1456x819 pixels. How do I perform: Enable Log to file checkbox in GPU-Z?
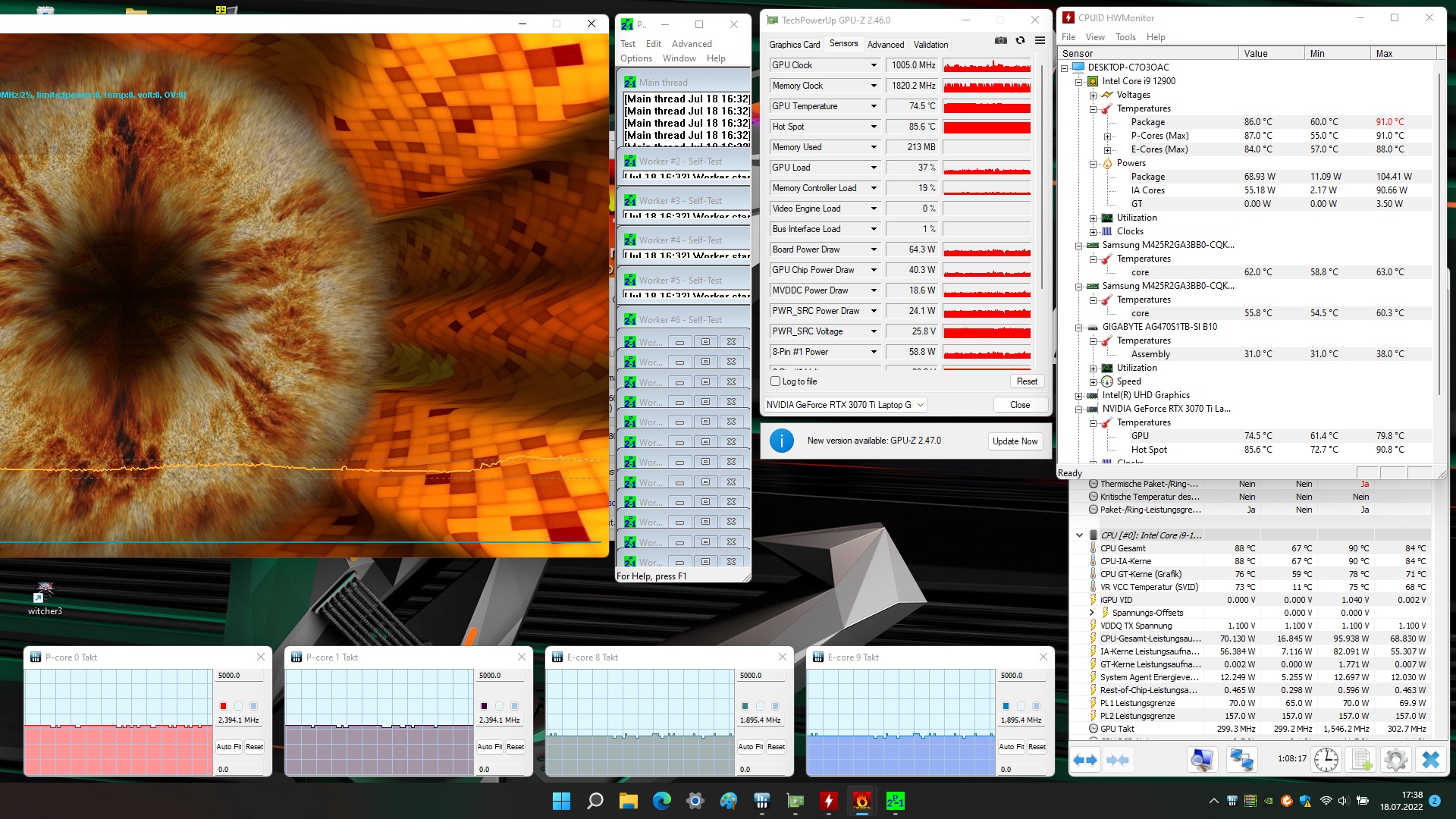coord(775,381)
